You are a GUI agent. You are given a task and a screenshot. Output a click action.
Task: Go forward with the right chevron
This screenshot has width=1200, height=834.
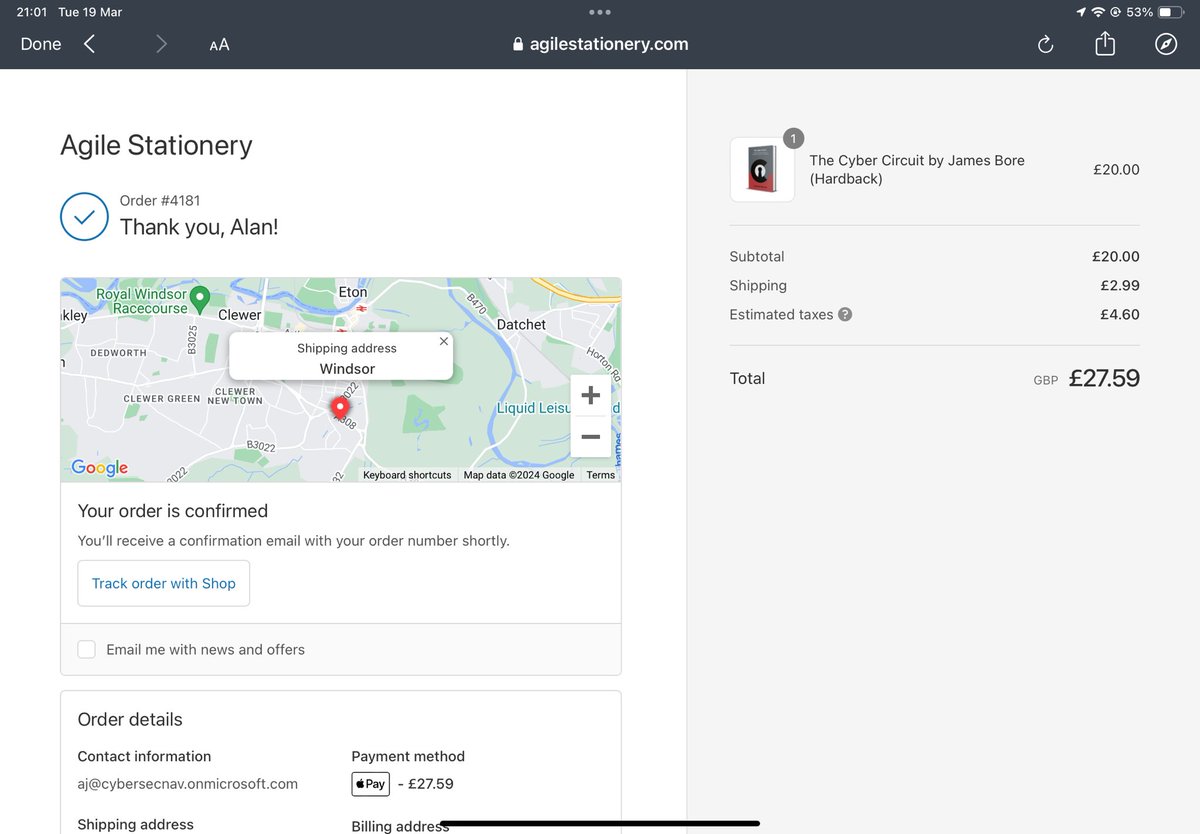coord(161,44)
